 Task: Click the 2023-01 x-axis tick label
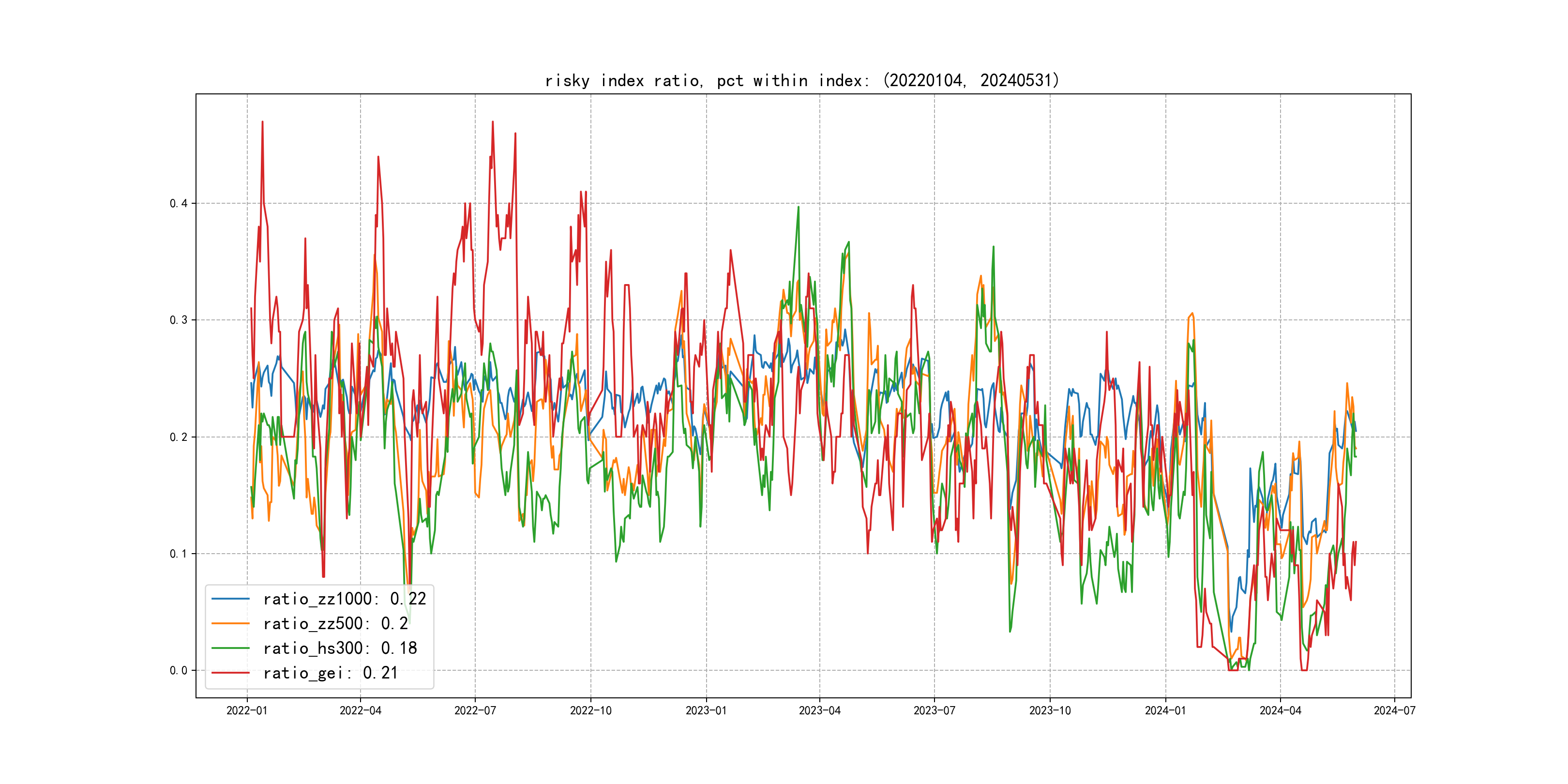tap(706, 710)
